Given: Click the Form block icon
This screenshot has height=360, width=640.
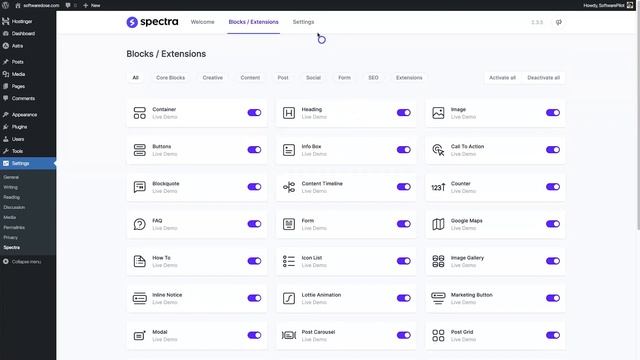Looking at the screenshot, I should click(289, 224).
